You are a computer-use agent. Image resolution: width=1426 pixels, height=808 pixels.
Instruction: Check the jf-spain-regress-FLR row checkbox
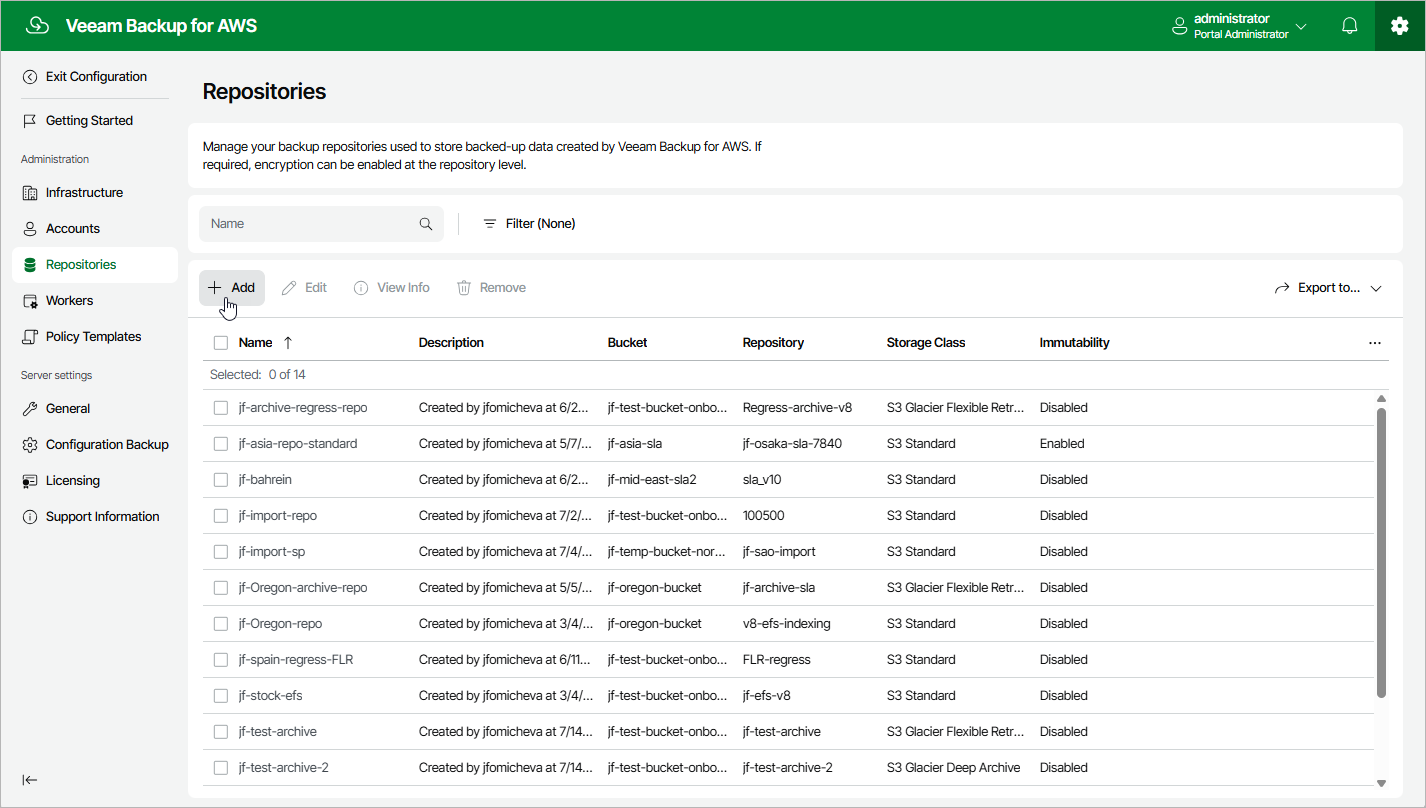click(221, 660)
